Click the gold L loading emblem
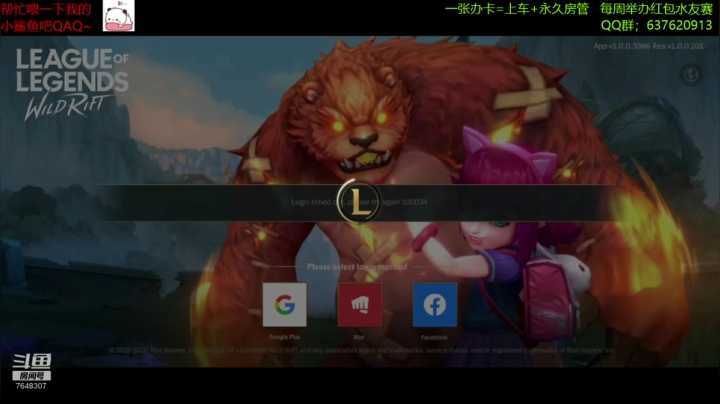Screen dimensions: 720x404 (359, 202)
